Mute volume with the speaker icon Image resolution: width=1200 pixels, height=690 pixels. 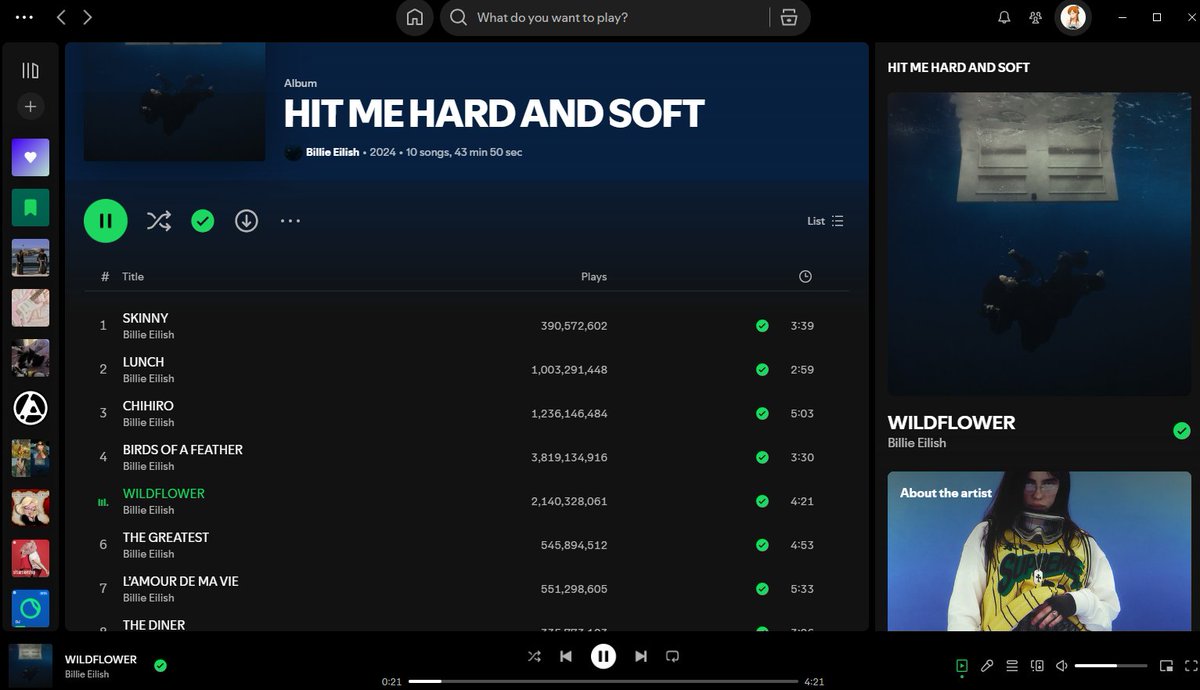coord(1062,665)
